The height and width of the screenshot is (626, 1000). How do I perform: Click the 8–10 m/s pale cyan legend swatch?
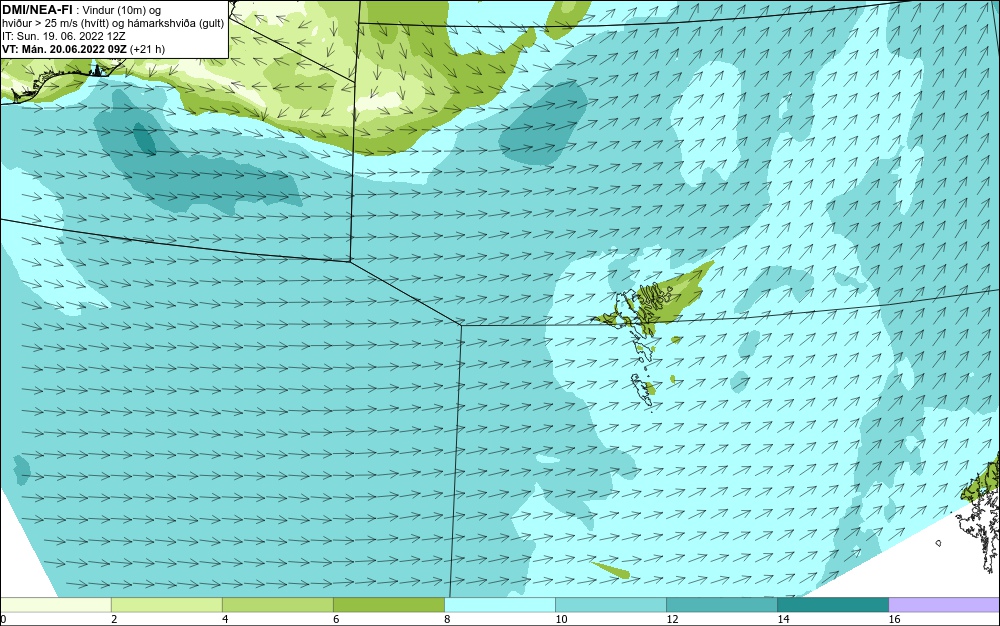click(x=500, y=604)
